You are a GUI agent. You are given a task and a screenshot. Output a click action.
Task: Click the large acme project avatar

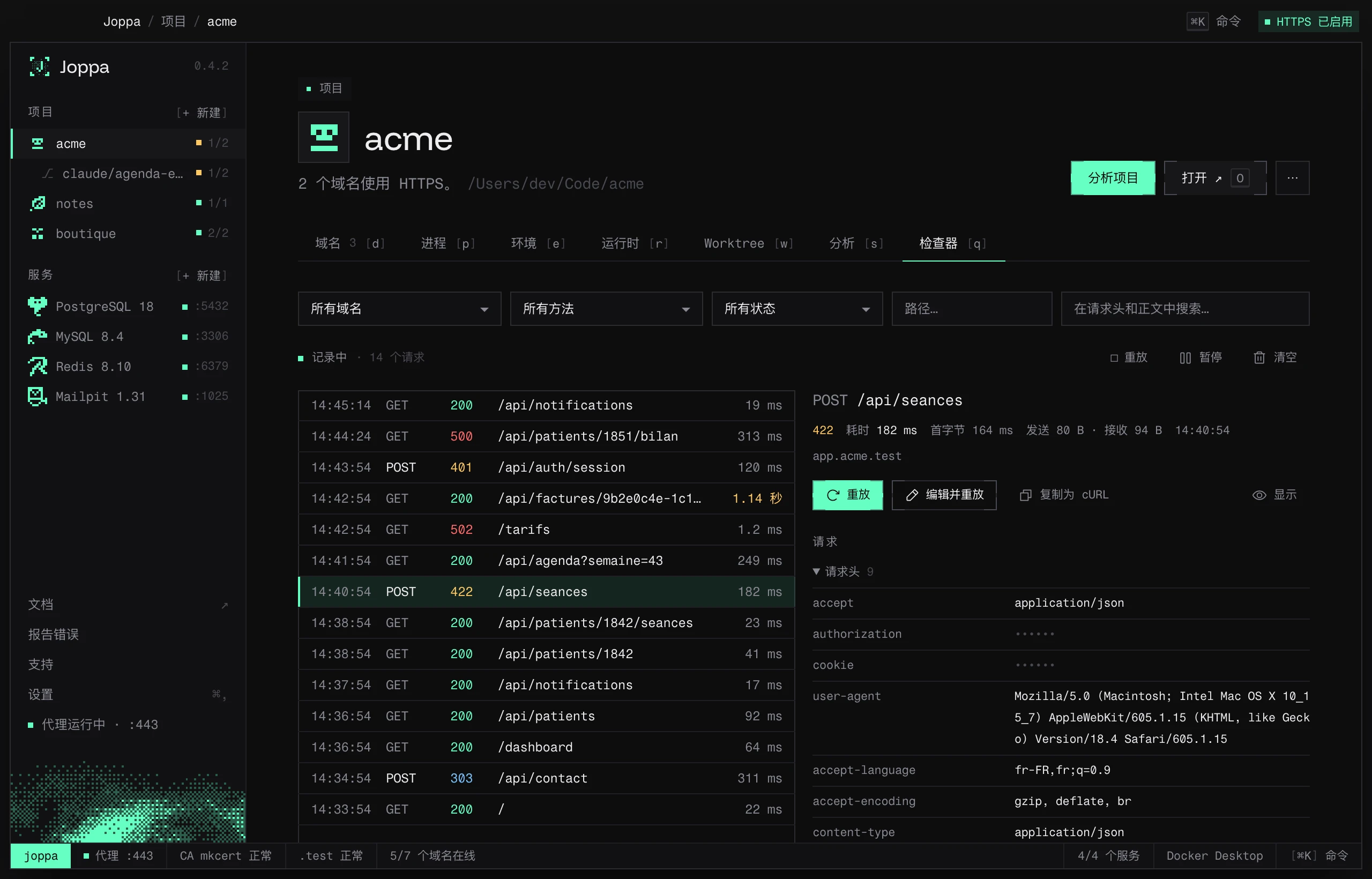tap(324, 138)
